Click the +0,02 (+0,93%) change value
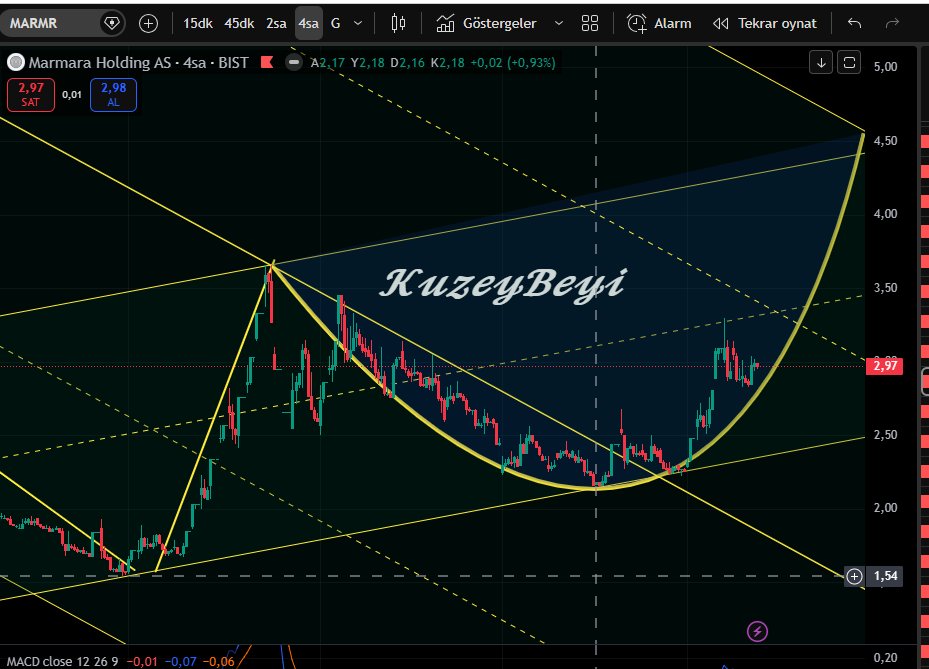The image size is (929, 669). [x=512, y=62]
